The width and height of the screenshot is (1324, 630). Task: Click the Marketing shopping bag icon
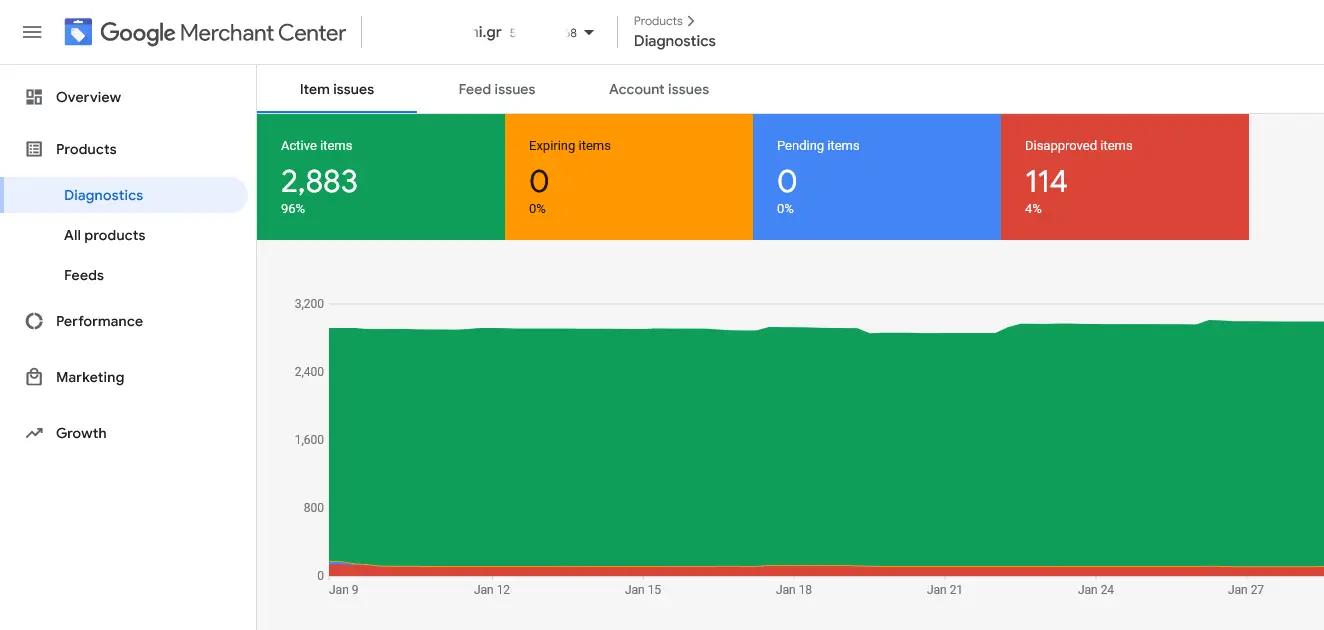34,377
